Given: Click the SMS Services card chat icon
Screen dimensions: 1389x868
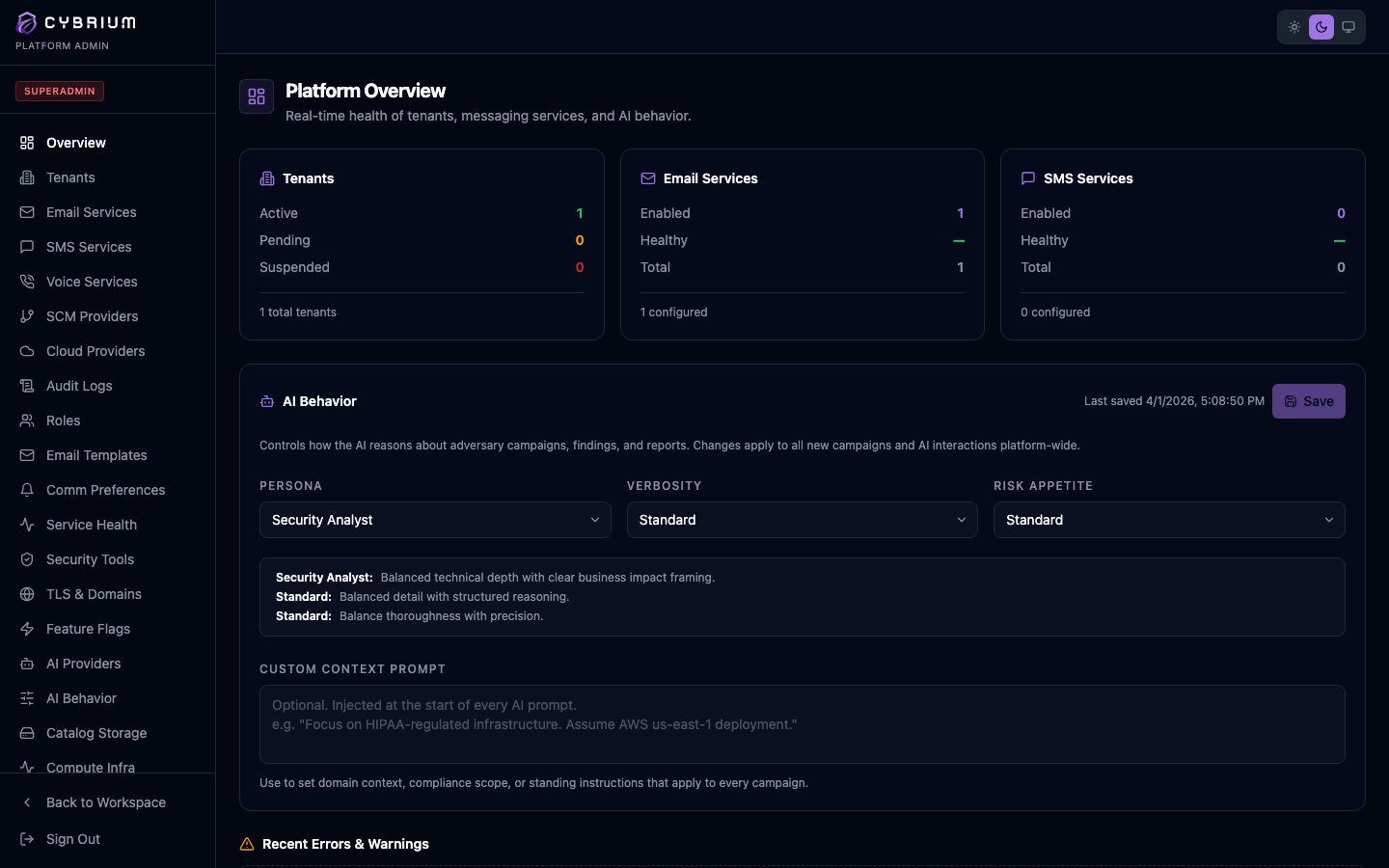Looking at the screenshot, I should tap(1028, 178).
